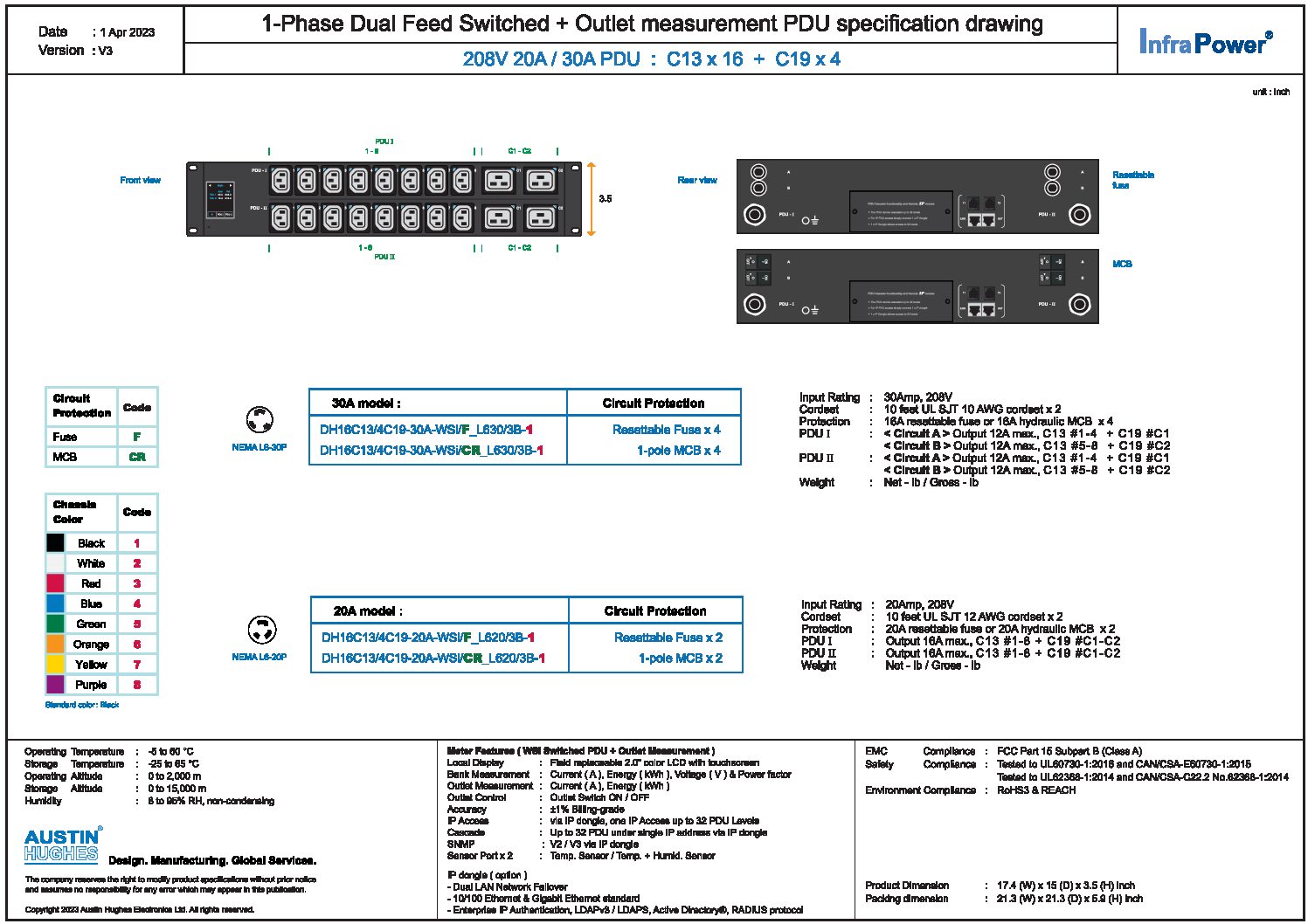Click the MCB code 'CR' cell
This screenshot has width=1308, height=924.
137,457
